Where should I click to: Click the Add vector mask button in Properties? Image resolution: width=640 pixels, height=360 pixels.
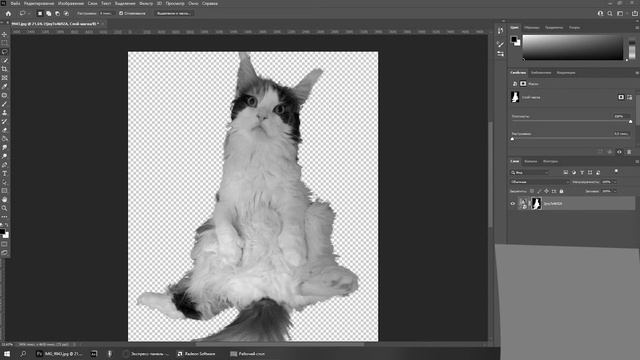point(629,97)
